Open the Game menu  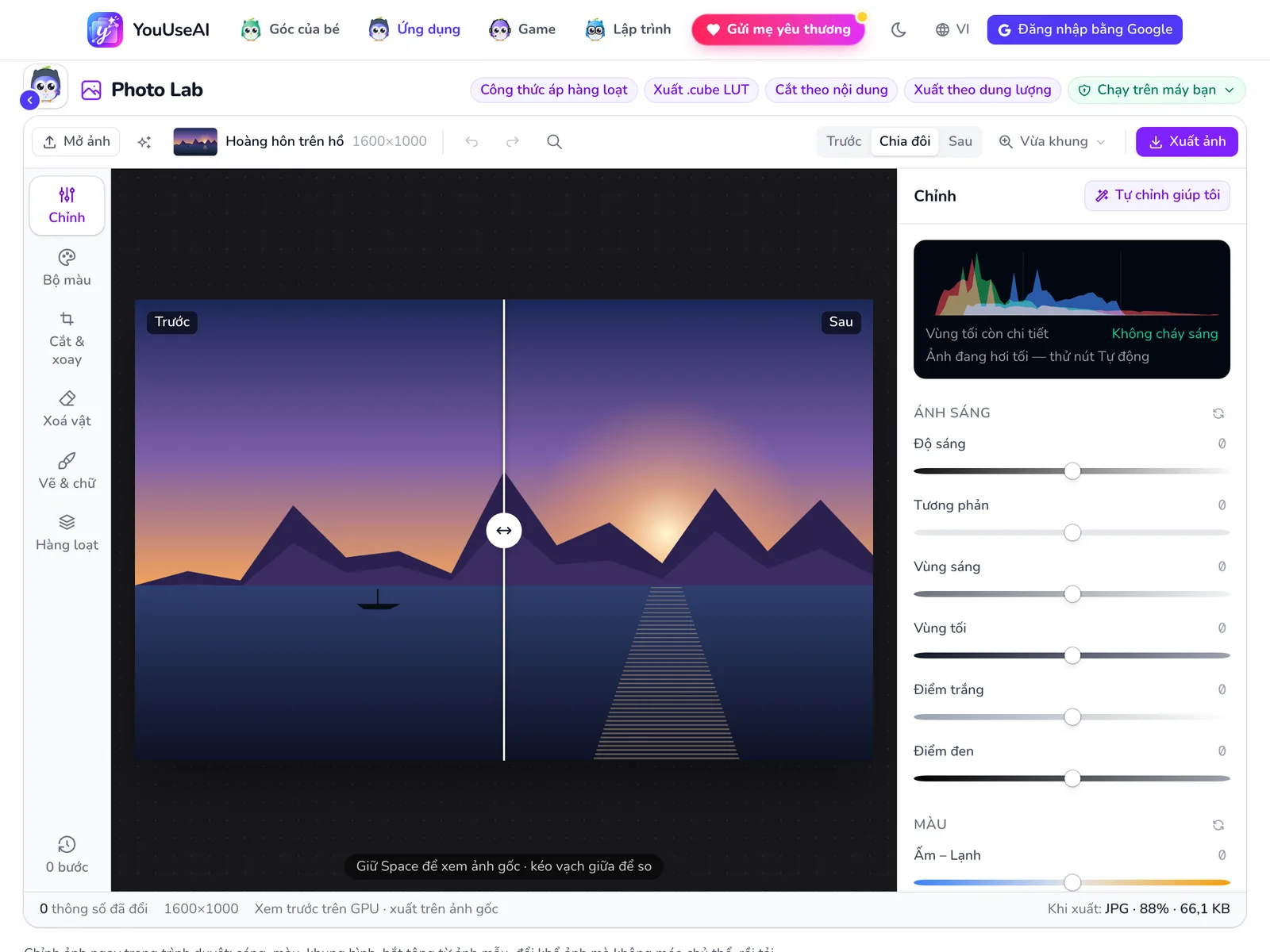(x=522, y=29)
